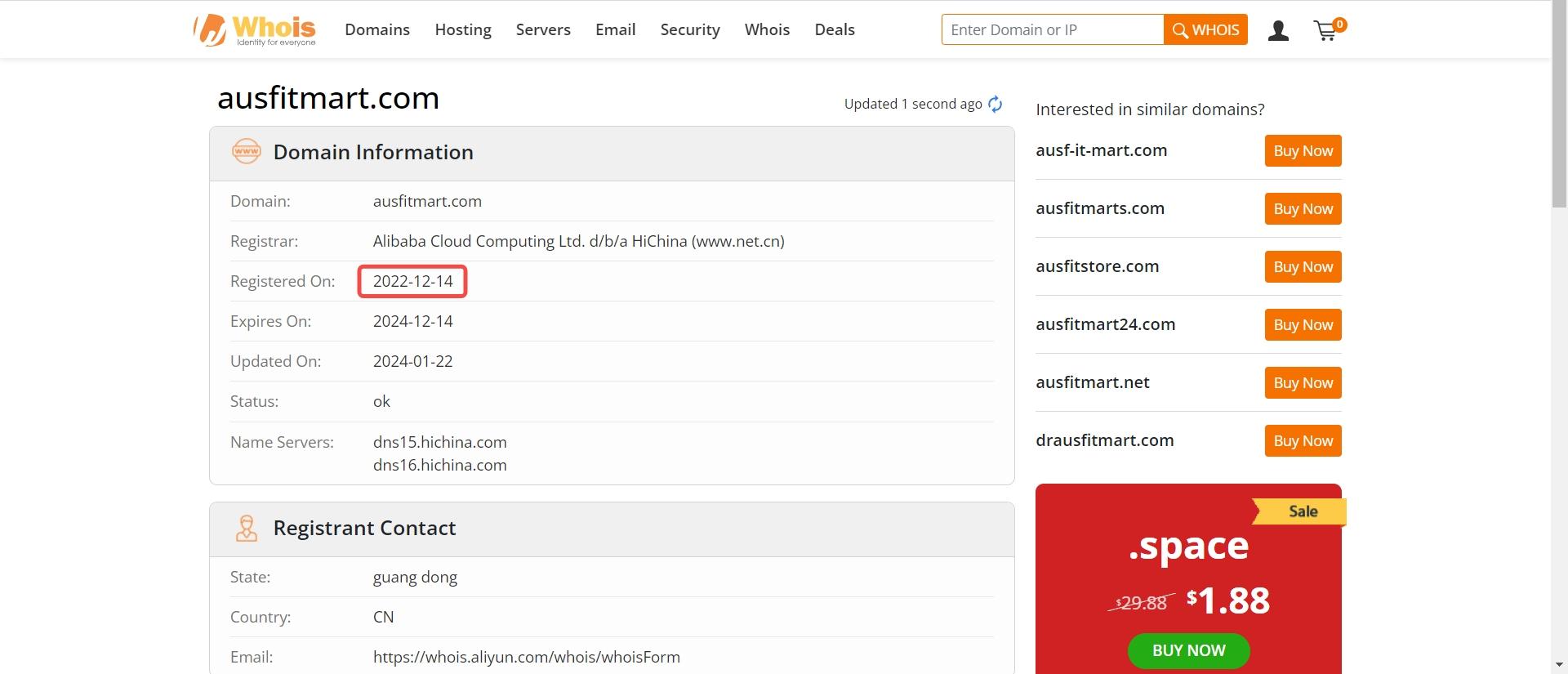Click the Interested in similar domains heading
This screenshot has width=1568, height=674.
[1150, 109]
